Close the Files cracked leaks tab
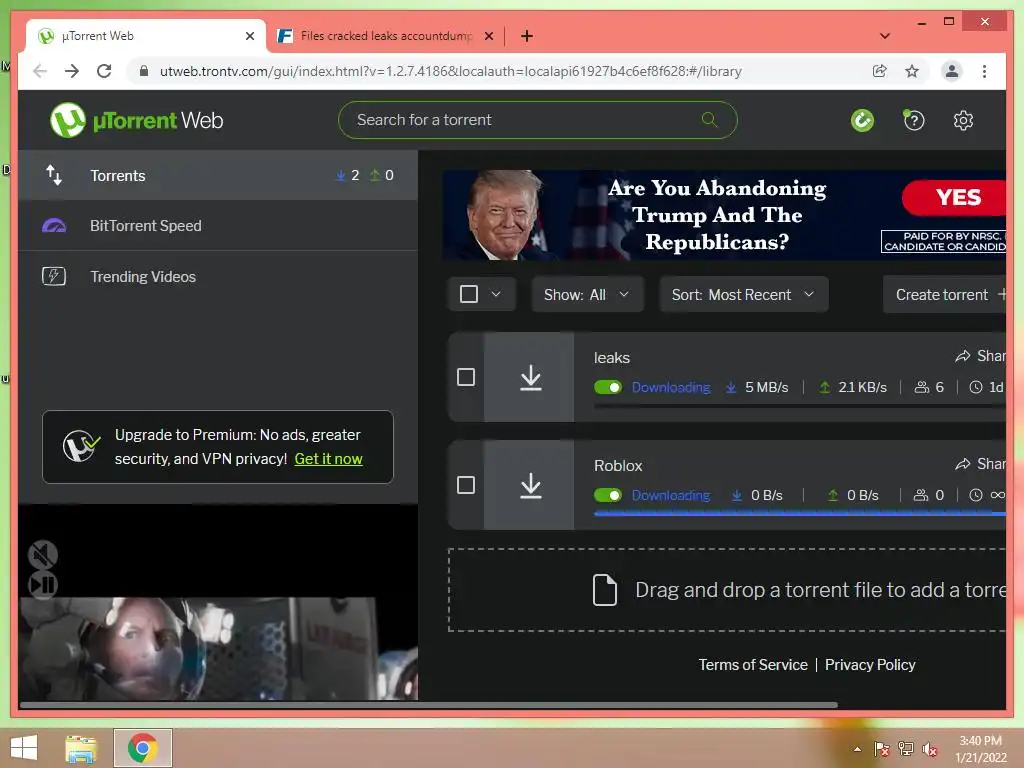This screenshot has height=768, width=1024. pos(488,36)
